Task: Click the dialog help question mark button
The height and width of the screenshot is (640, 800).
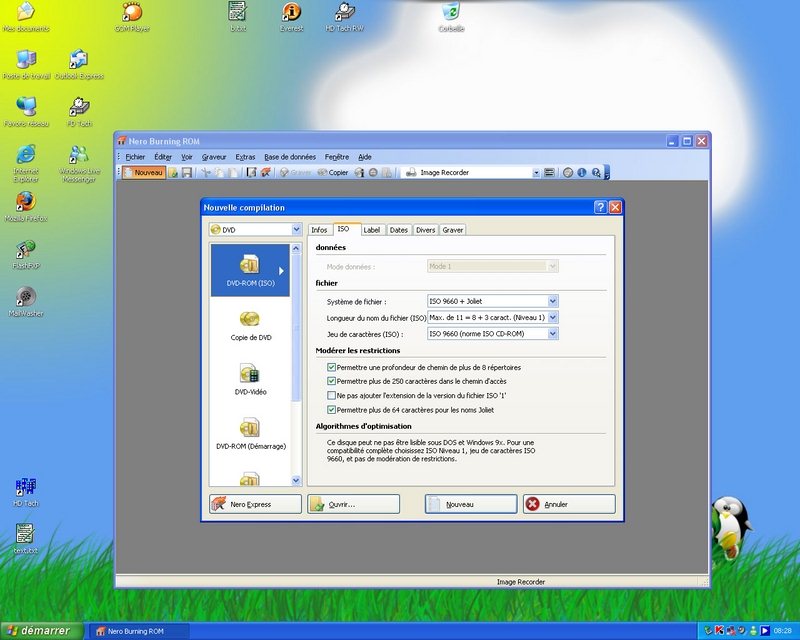Action: pyautogui.click(x=601, y=207)
